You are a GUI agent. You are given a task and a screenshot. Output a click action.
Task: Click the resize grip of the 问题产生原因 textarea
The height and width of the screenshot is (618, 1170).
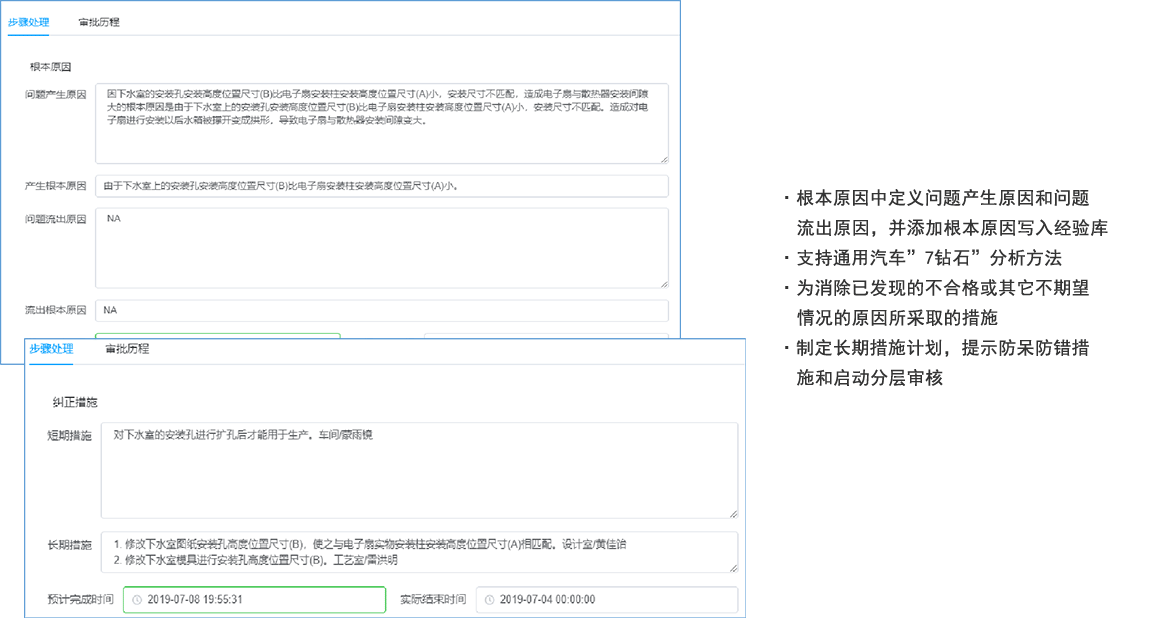tap(663, 157)
